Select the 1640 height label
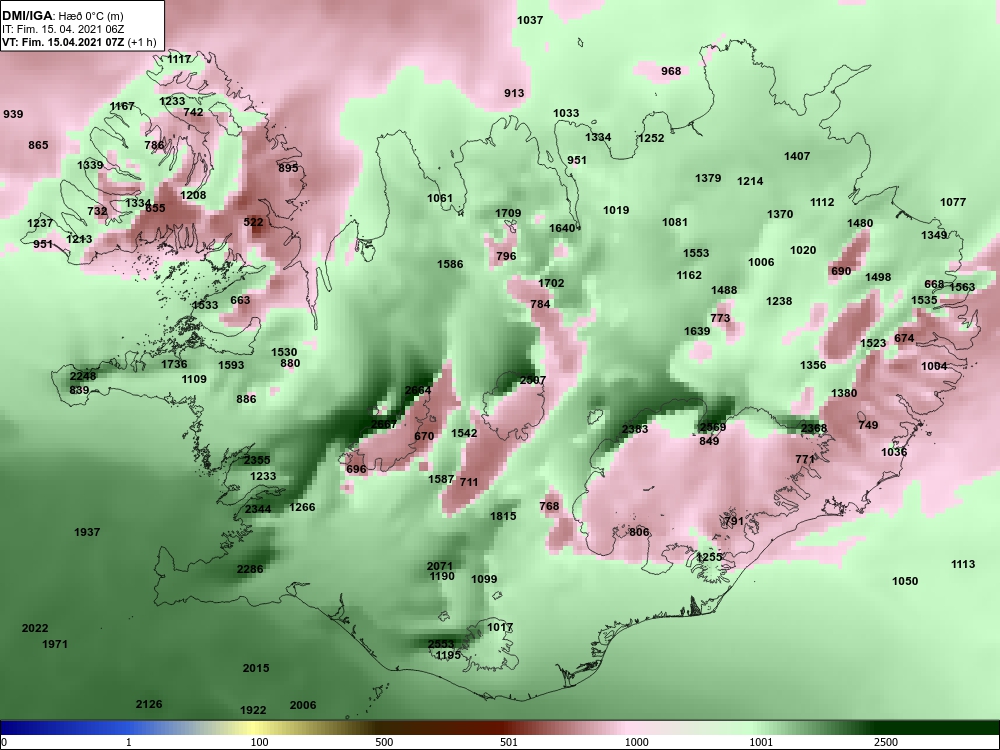1000x750 pixels. [562, 228]
